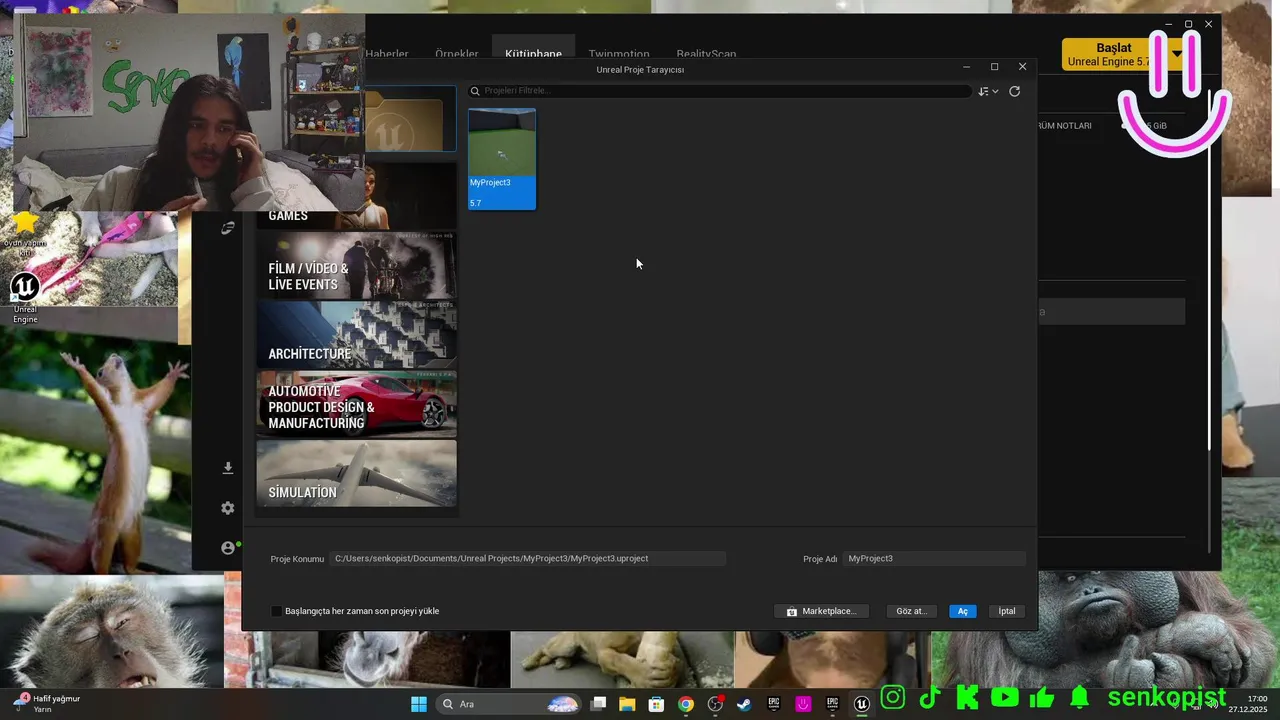The image size is (1280, 720).
Task: Switch to Twinmotion tab in Epic launcher
Action: pos(619,54)
